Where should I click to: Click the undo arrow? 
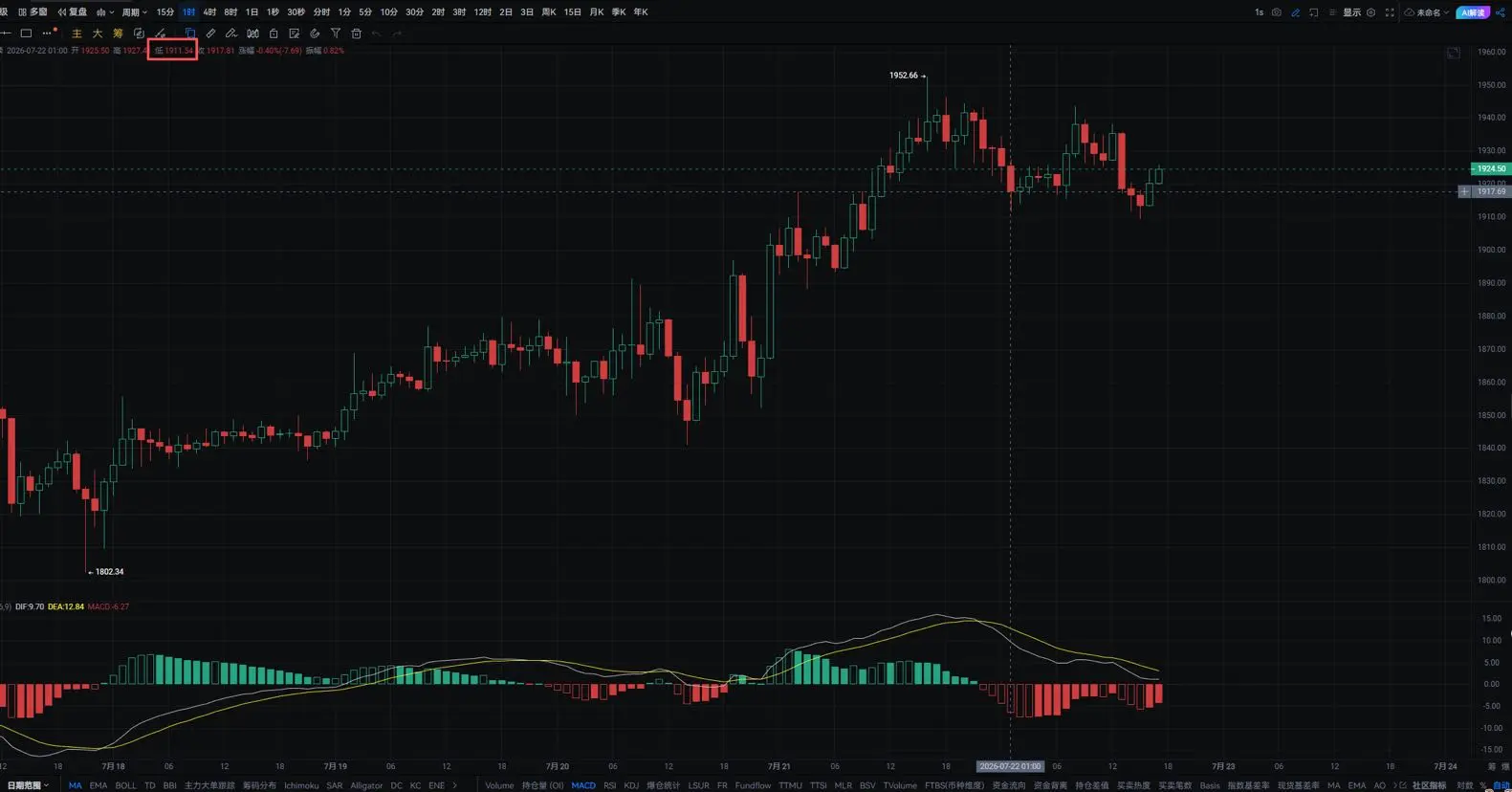point(377,33)
